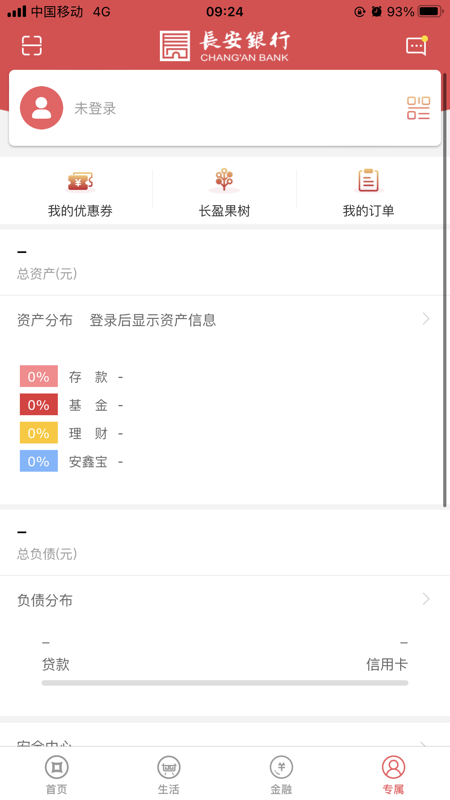Viewport: 450px width, 800px height.
Task: Tap the Chang'an Bank logo
Action: [x=225, y=46]
